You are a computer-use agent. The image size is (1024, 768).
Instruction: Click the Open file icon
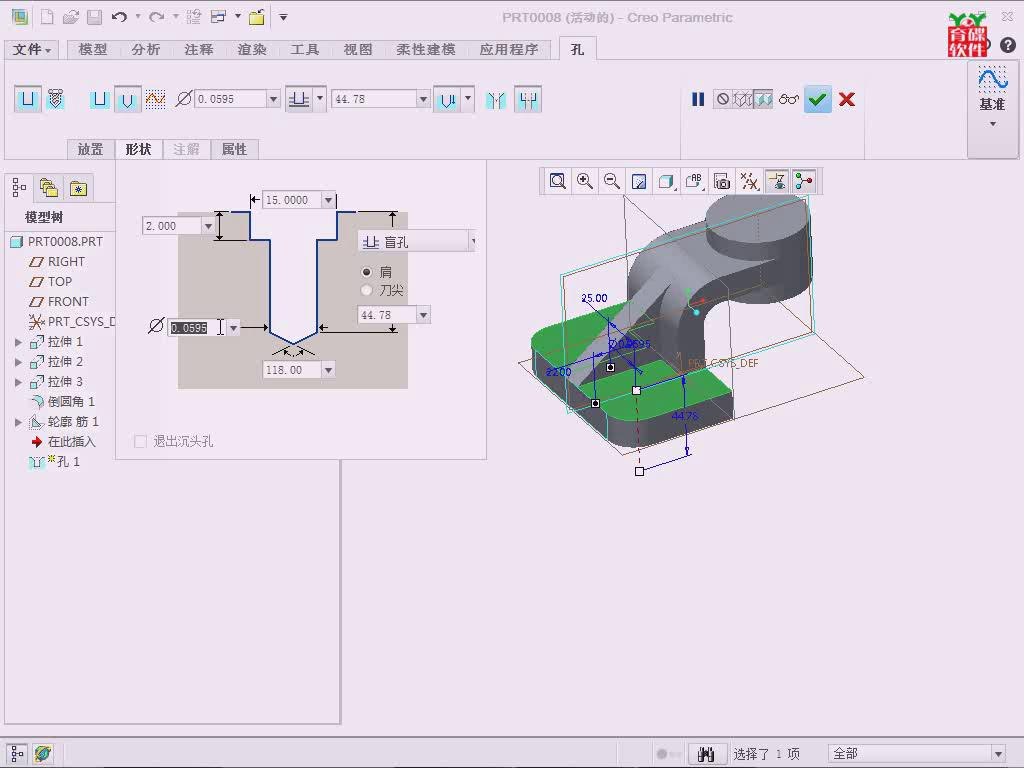71,17
